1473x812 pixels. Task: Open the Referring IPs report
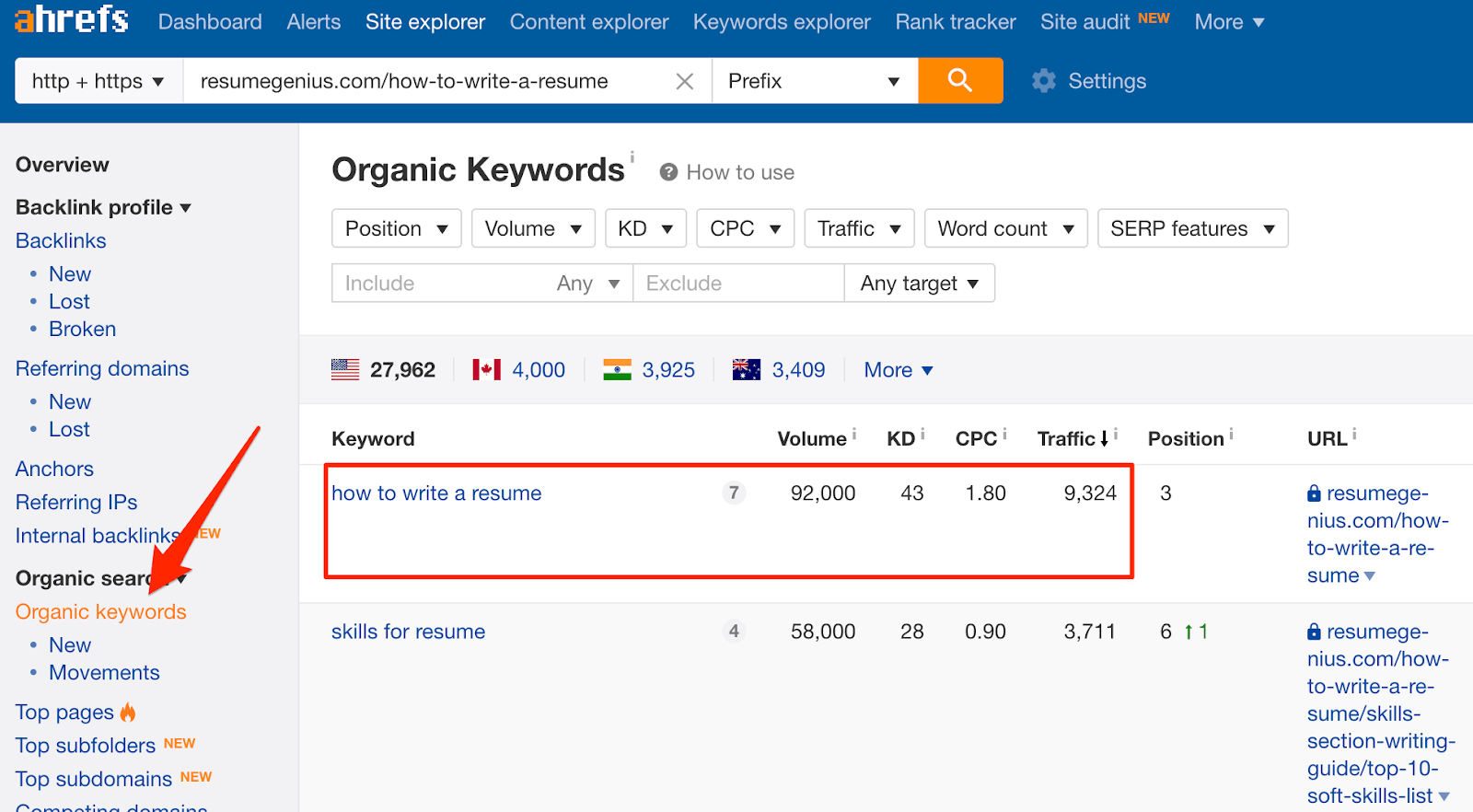point(76,502)
